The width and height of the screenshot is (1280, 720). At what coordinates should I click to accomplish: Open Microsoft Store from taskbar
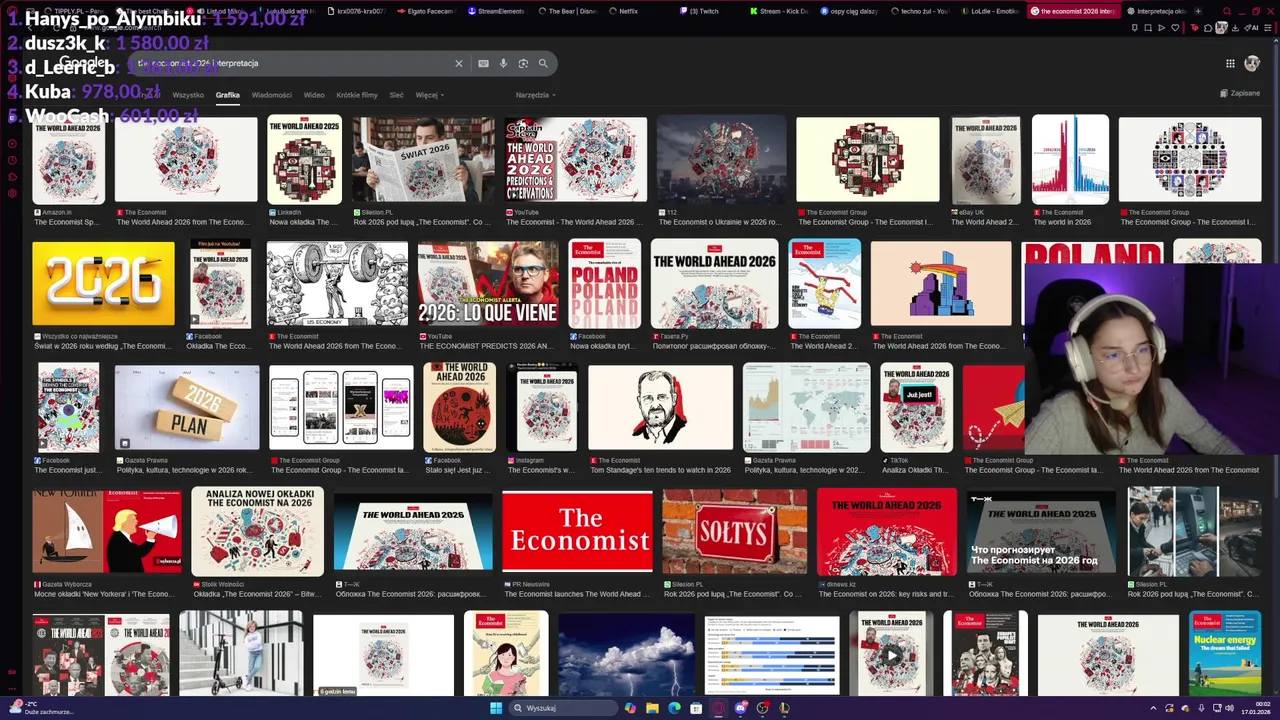[x=696, y=708]
